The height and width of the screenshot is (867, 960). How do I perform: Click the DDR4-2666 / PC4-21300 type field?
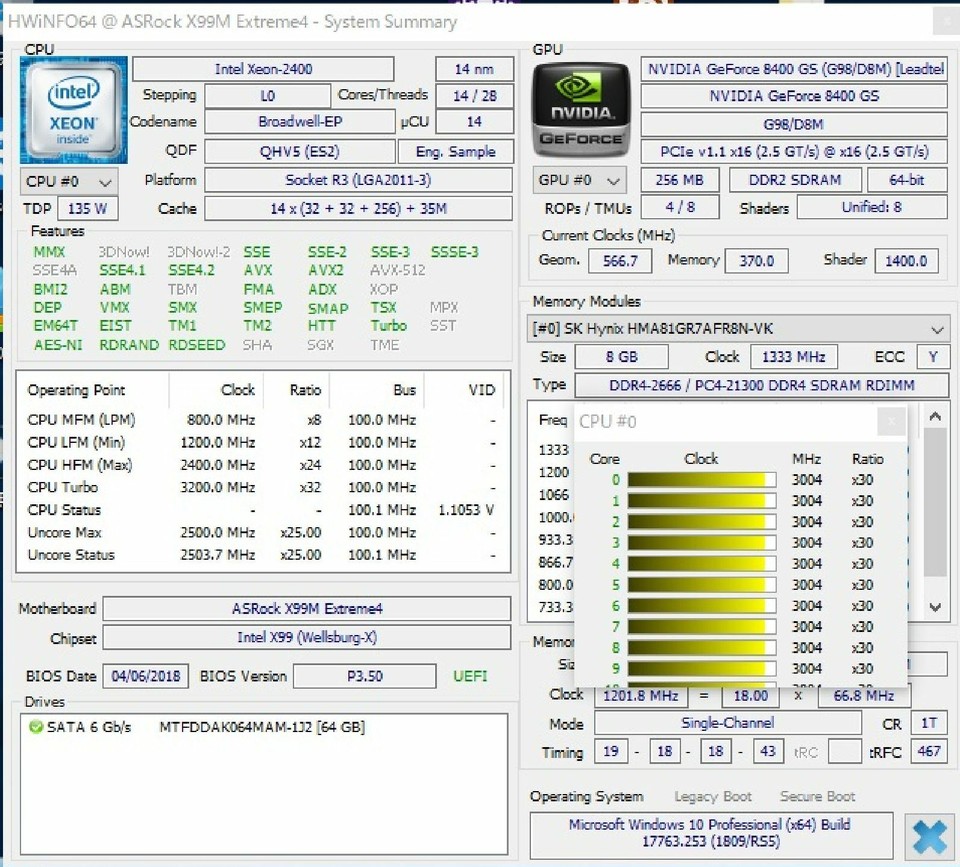point(762,385)
